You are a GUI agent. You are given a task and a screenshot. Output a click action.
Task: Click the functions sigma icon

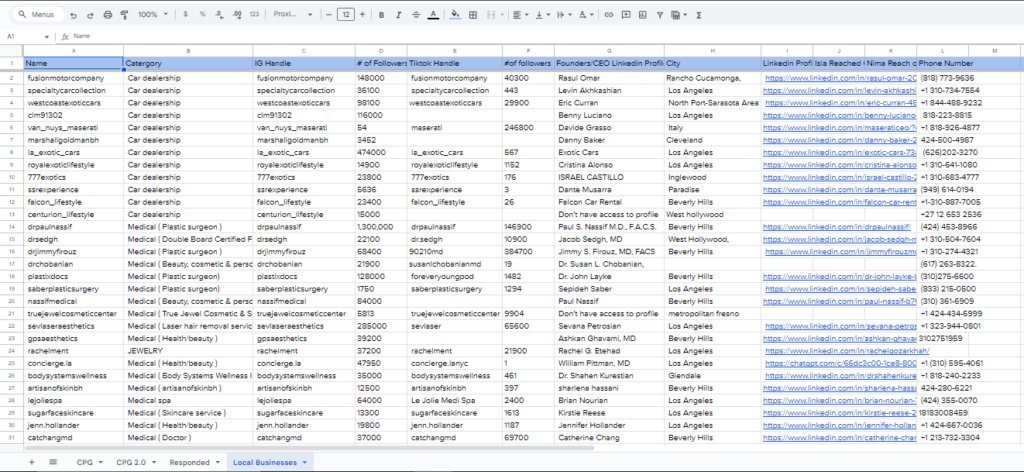699,14
